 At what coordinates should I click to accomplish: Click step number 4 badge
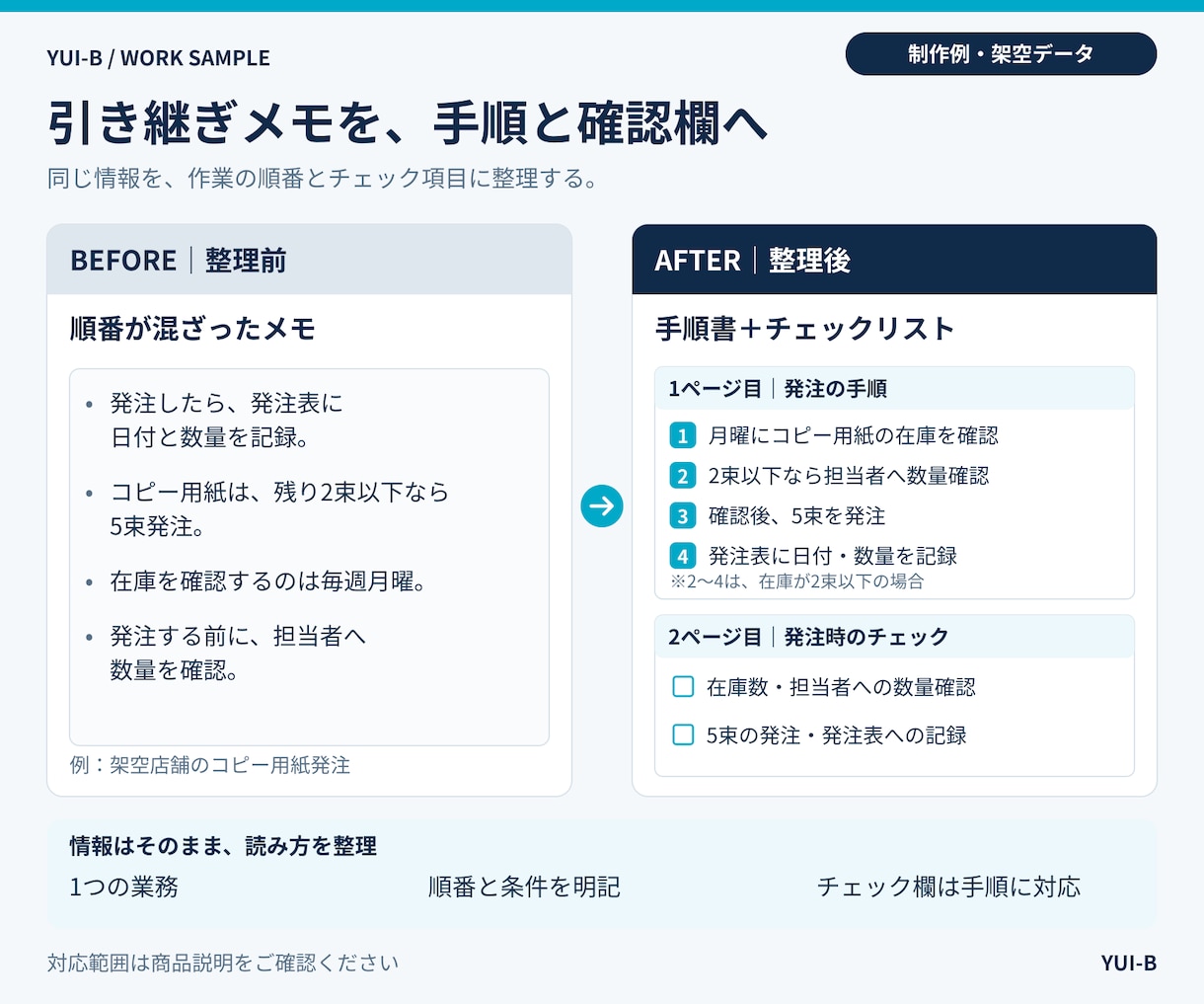point(682,556)
